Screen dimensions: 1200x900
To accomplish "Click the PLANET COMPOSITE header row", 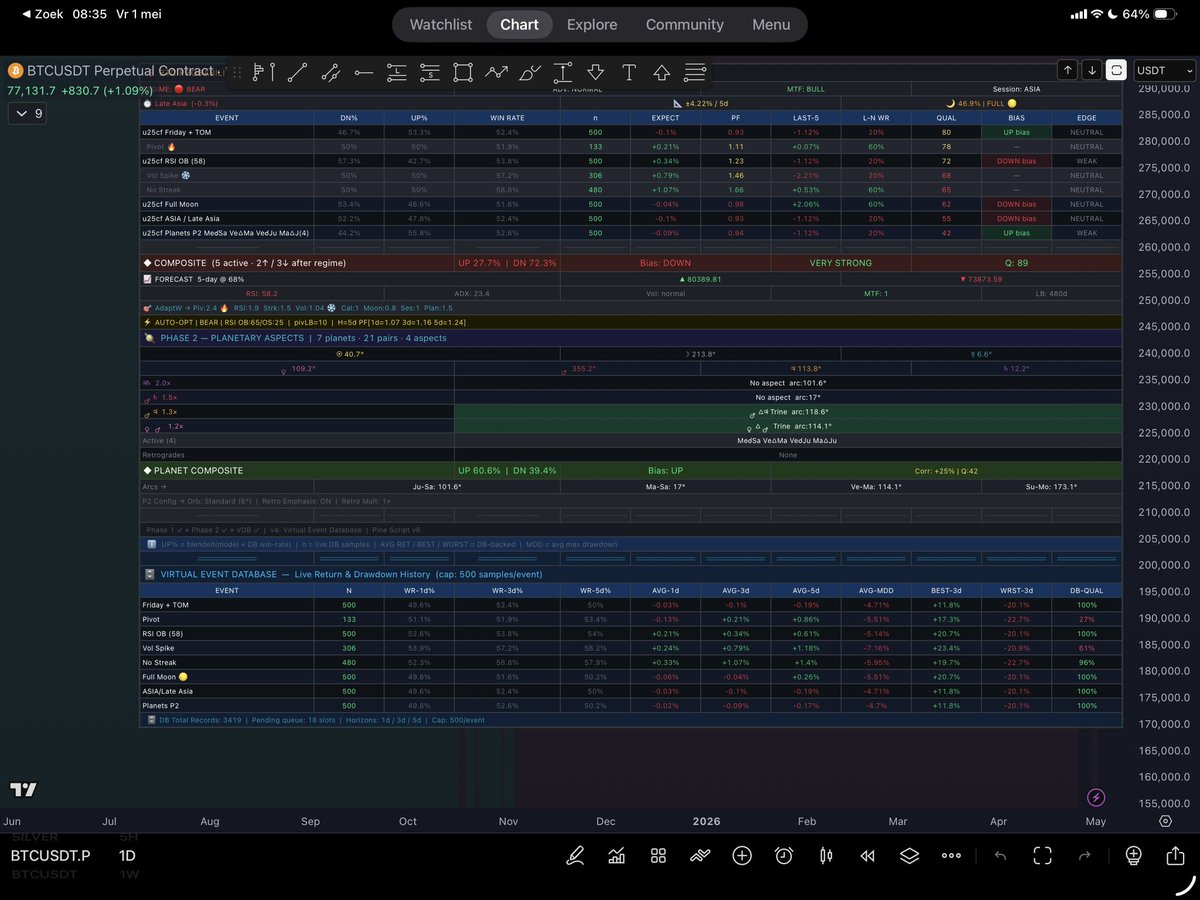I will tap(630, 470).
